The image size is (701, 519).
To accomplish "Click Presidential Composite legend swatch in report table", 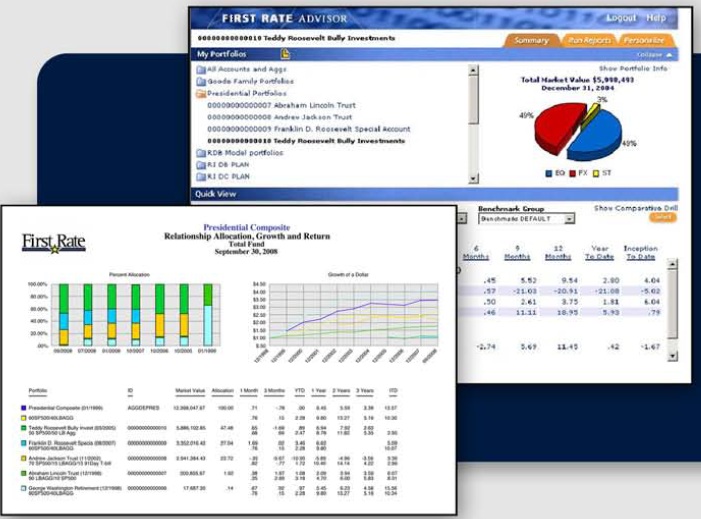I will point(24,408).
